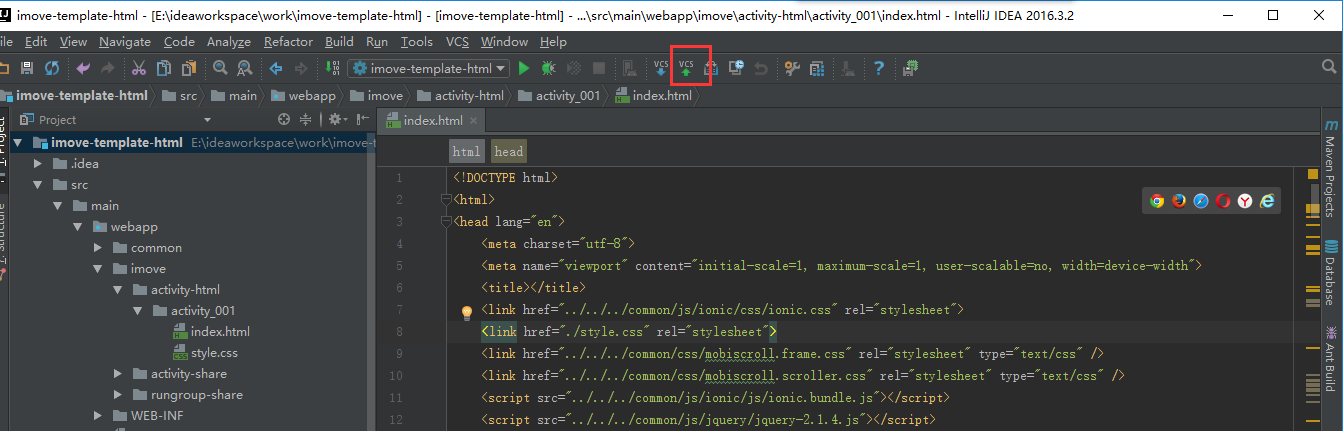The image size is (1343, 431).
Task: Run the configuration with the green play icon
Action: pyautogui.click(x=524, y=68)
